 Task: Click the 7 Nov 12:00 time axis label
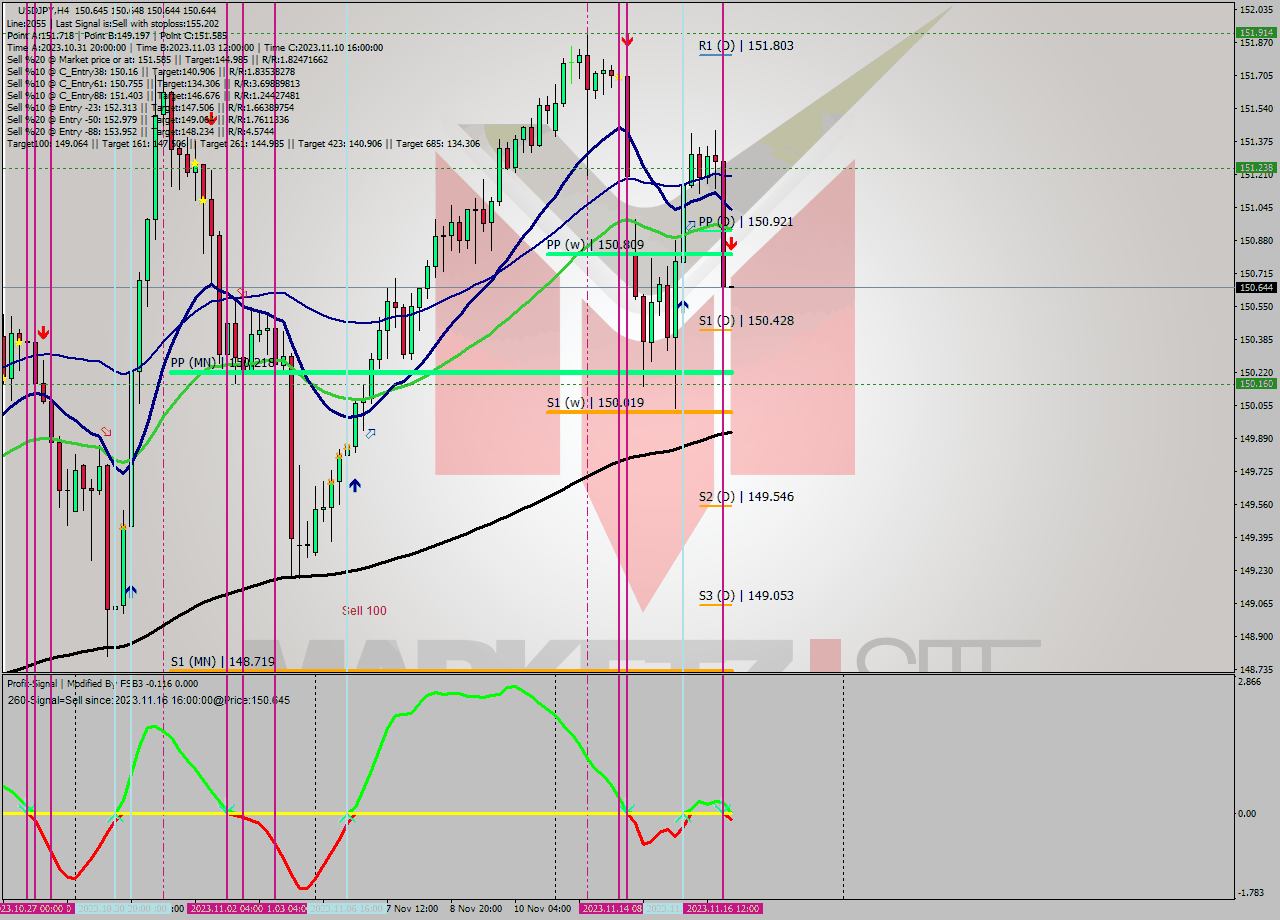412,909
